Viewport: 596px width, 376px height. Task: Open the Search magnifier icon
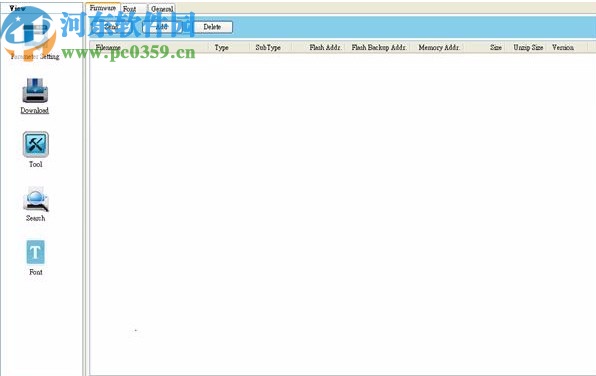point(35,198)
